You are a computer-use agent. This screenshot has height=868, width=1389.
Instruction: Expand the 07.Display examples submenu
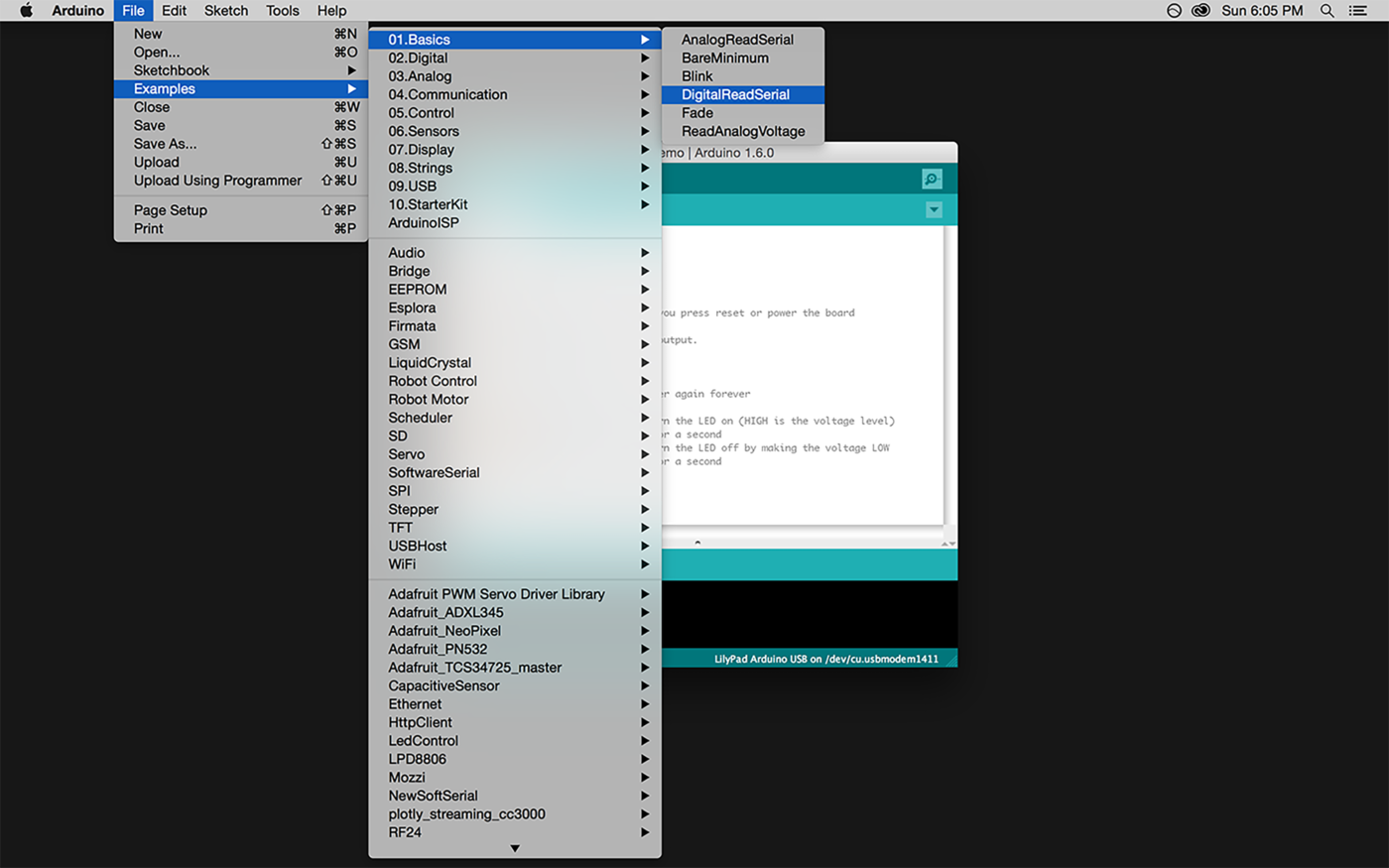pyautogui.click(x=515, y=150)
